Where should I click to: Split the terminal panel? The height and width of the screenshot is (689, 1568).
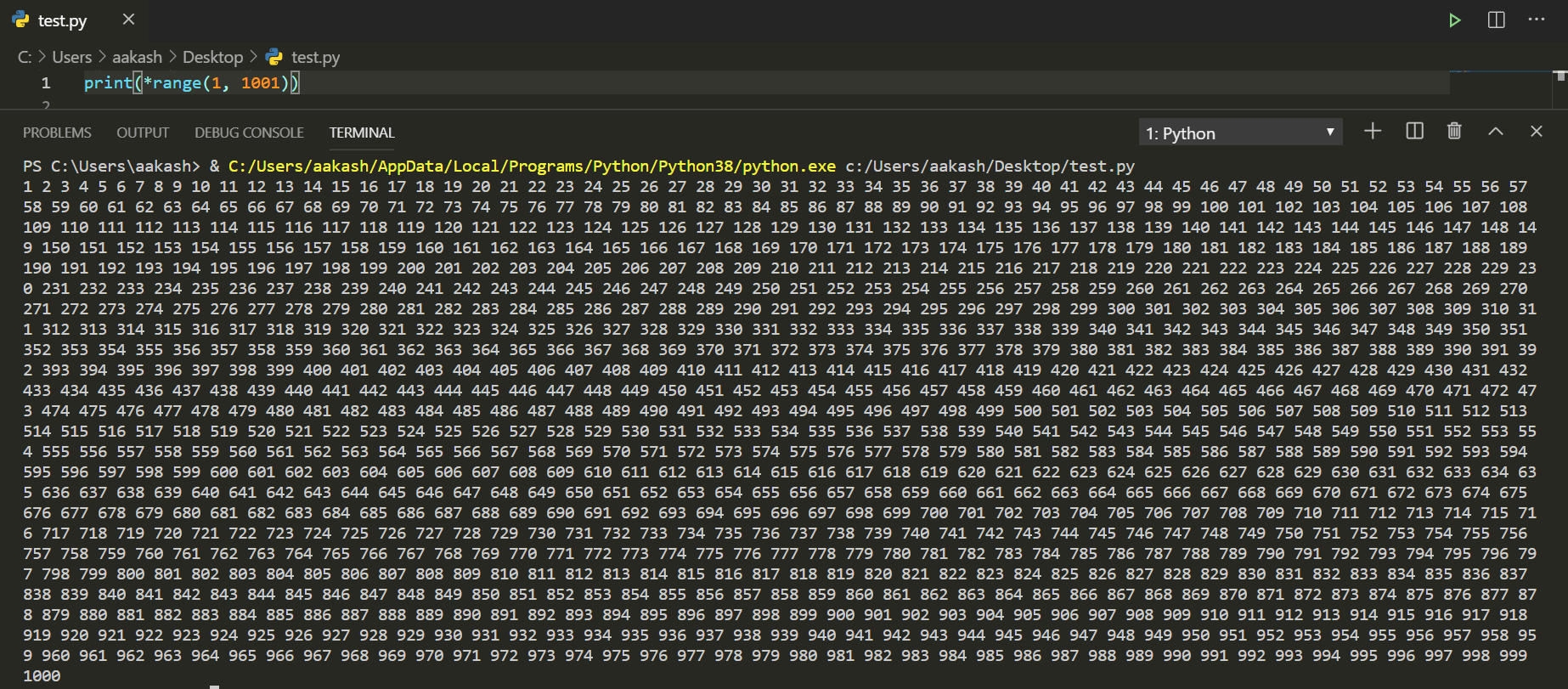point(1414,131)
